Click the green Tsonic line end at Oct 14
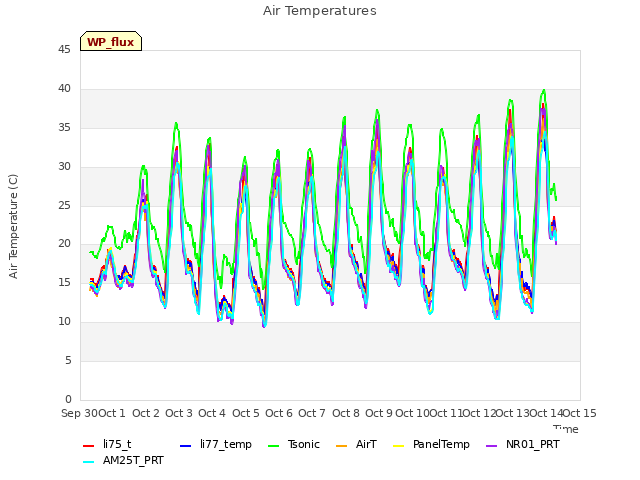640x480 pixels. pos(556,199)
